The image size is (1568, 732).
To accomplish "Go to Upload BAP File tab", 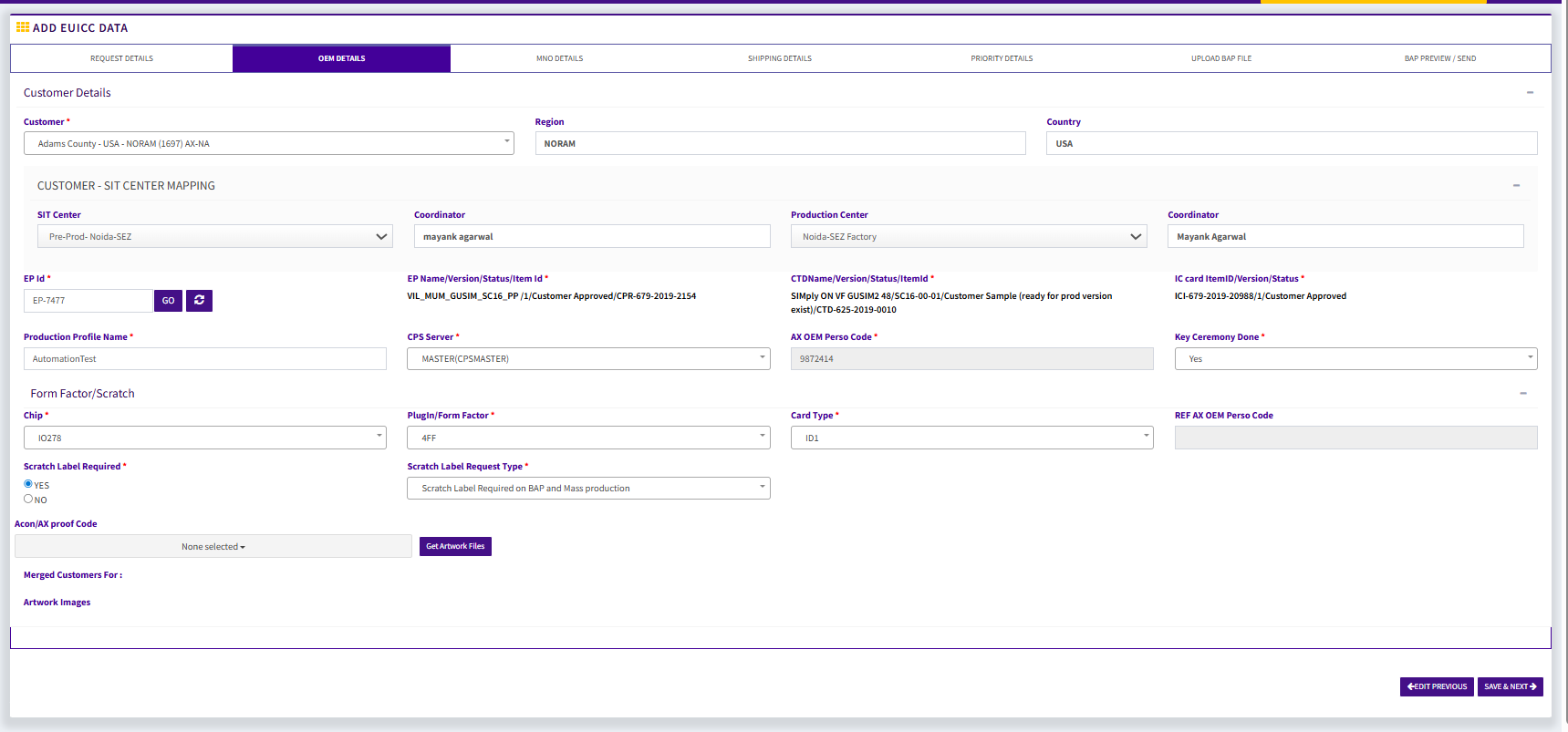I will [x=1220, y=58].
